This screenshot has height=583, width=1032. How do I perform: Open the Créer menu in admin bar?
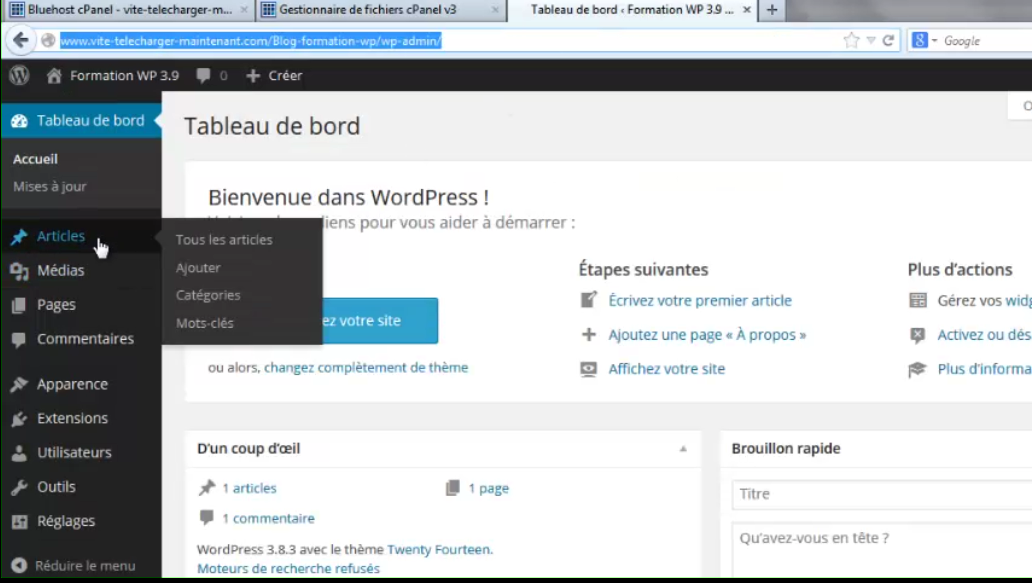(x=274, y=76)
